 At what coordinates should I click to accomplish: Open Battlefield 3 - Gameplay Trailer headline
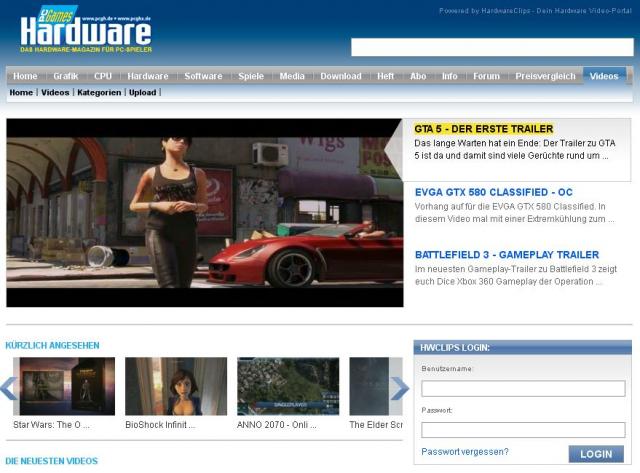(x=507, y=255)
